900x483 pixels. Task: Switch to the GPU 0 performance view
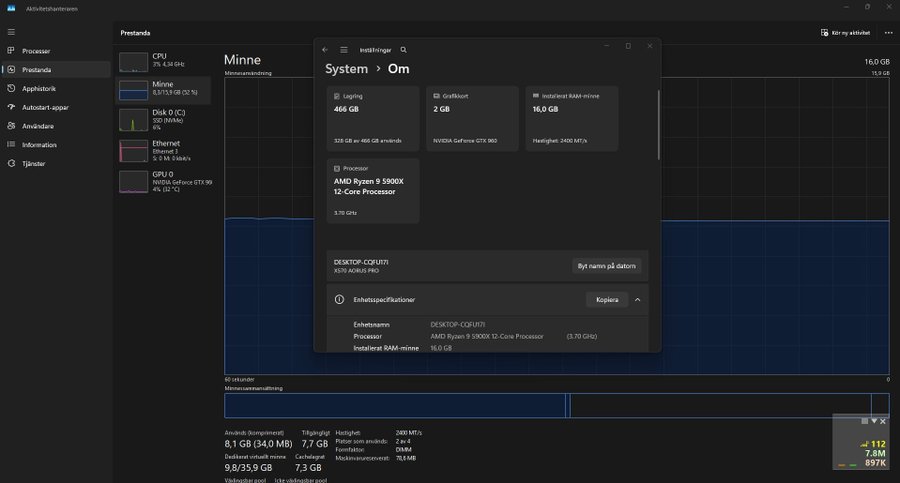(164, 180)
